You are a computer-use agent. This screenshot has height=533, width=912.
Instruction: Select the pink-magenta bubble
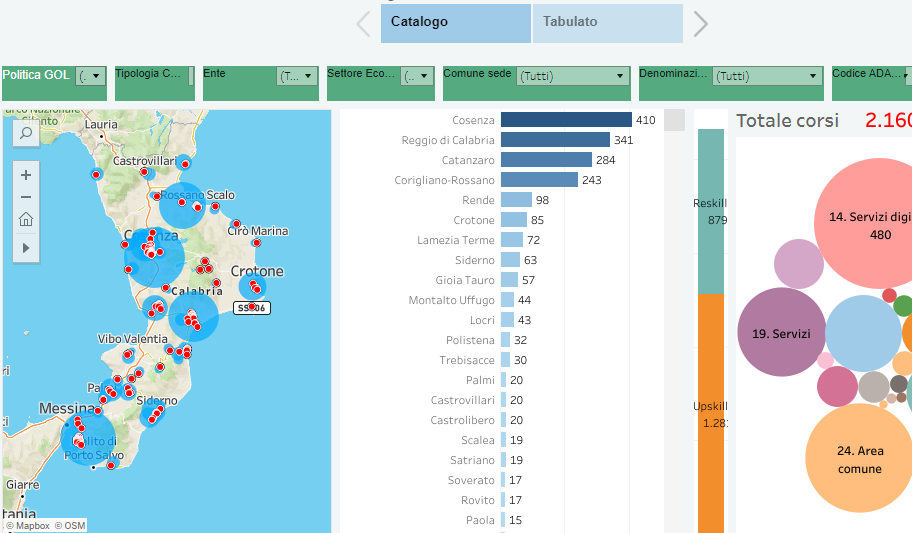pyautogui.click(x=837, y=386)
